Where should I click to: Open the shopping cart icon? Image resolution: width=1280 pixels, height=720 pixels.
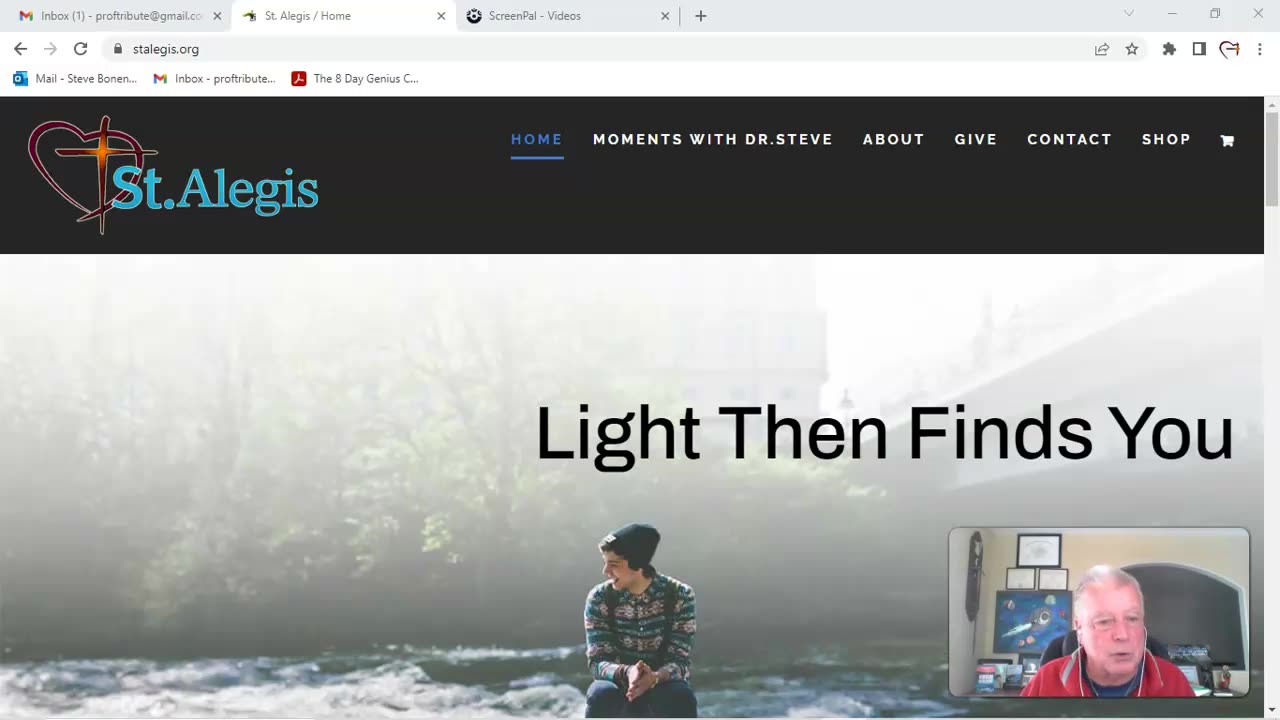pos(1227,141)
